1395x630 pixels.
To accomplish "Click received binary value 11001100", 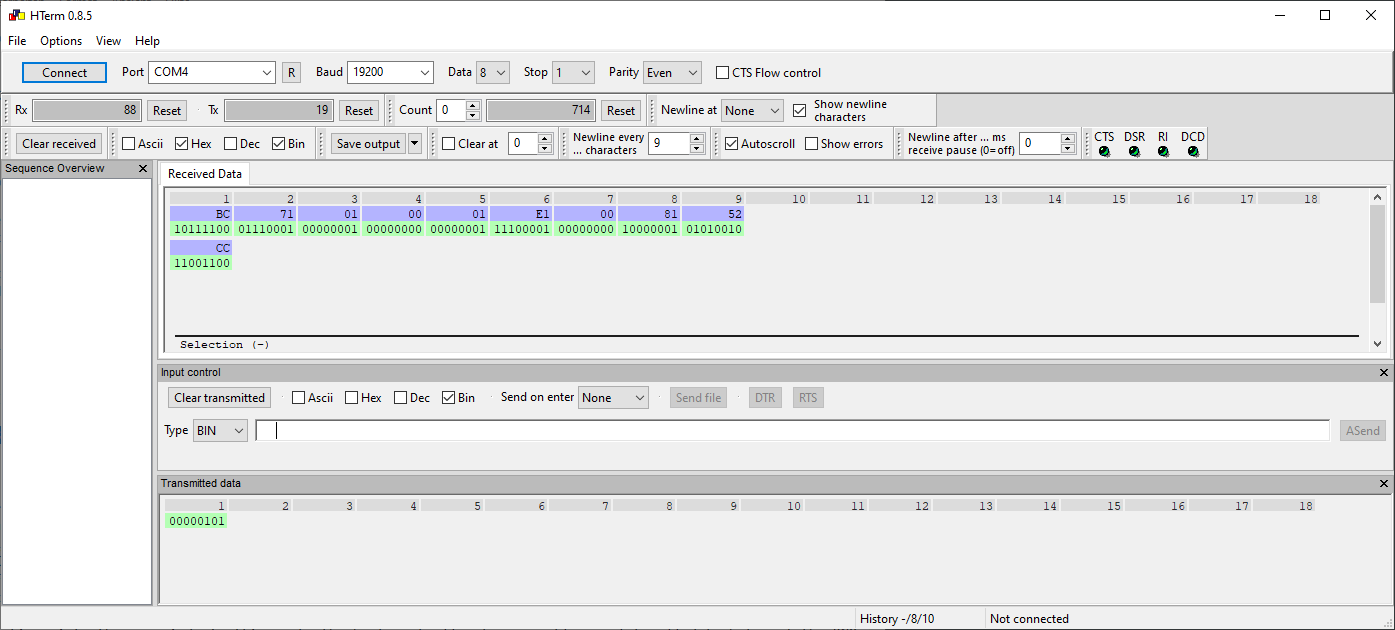I will click(201, 263).
